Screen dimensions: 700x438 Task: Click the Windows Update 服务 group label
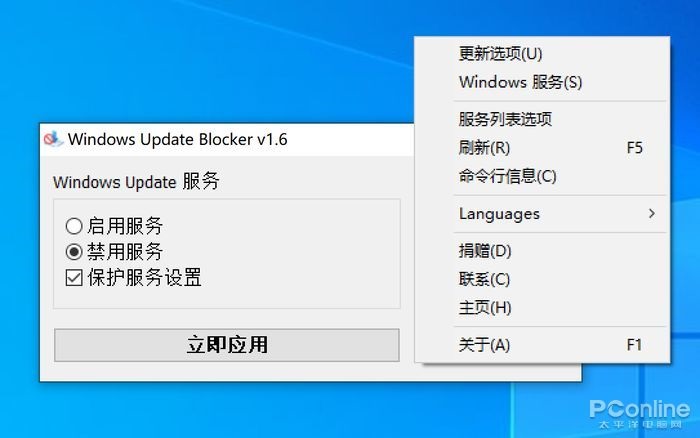[x=136, y=182]
